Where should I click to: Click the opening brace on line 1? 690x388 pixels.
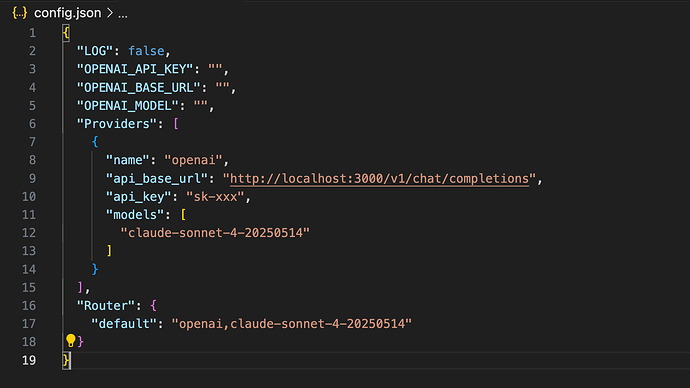coord(66,33)
